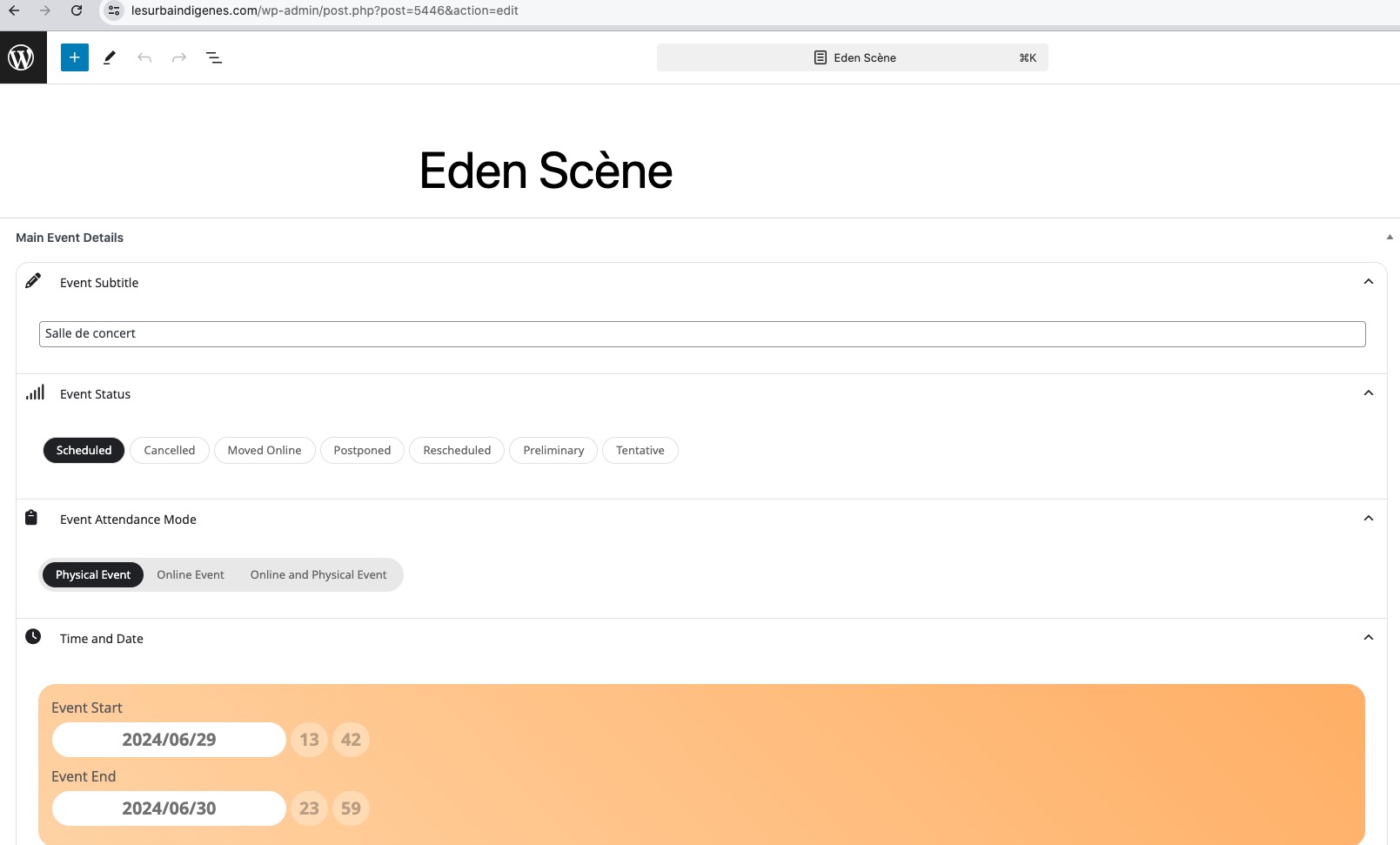The width and height of the screenshot is (1400, 845).
Task: Collapse the Event Subtitle section
Action: (1369, 282)
